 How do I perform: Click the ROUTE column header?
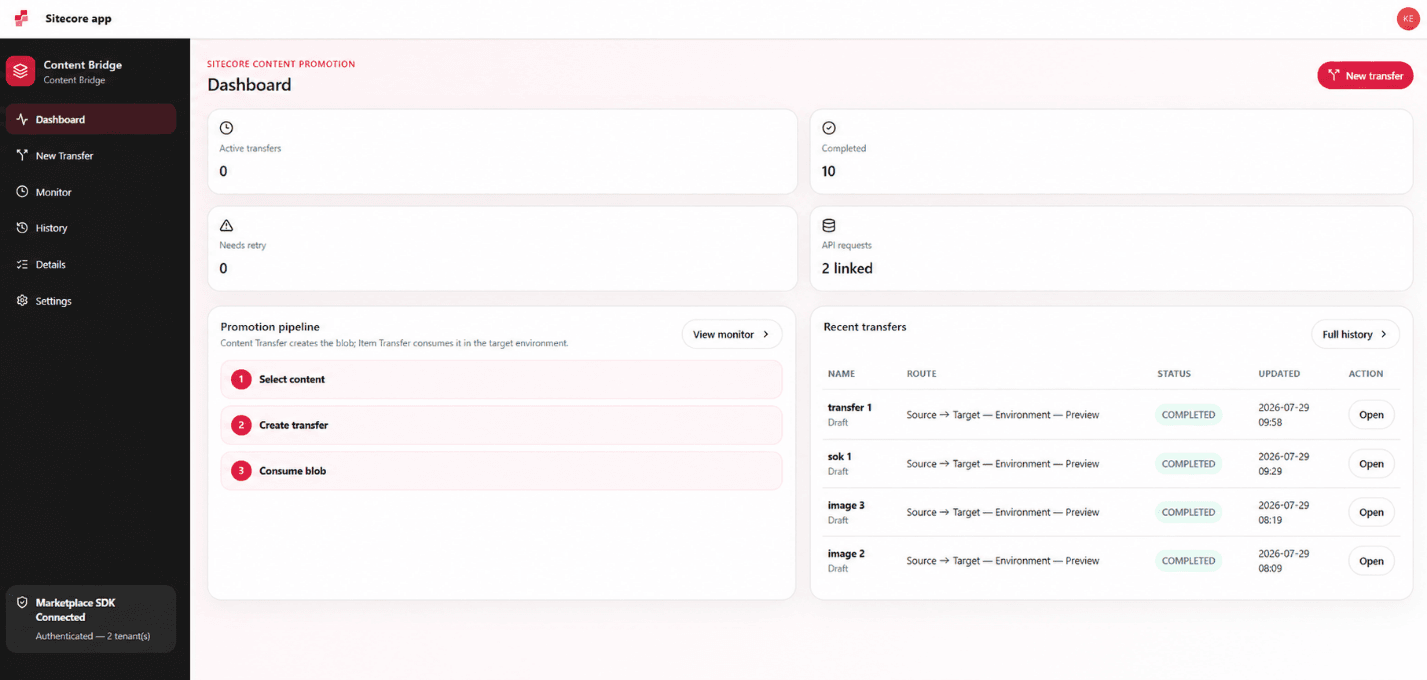point(921,374)
